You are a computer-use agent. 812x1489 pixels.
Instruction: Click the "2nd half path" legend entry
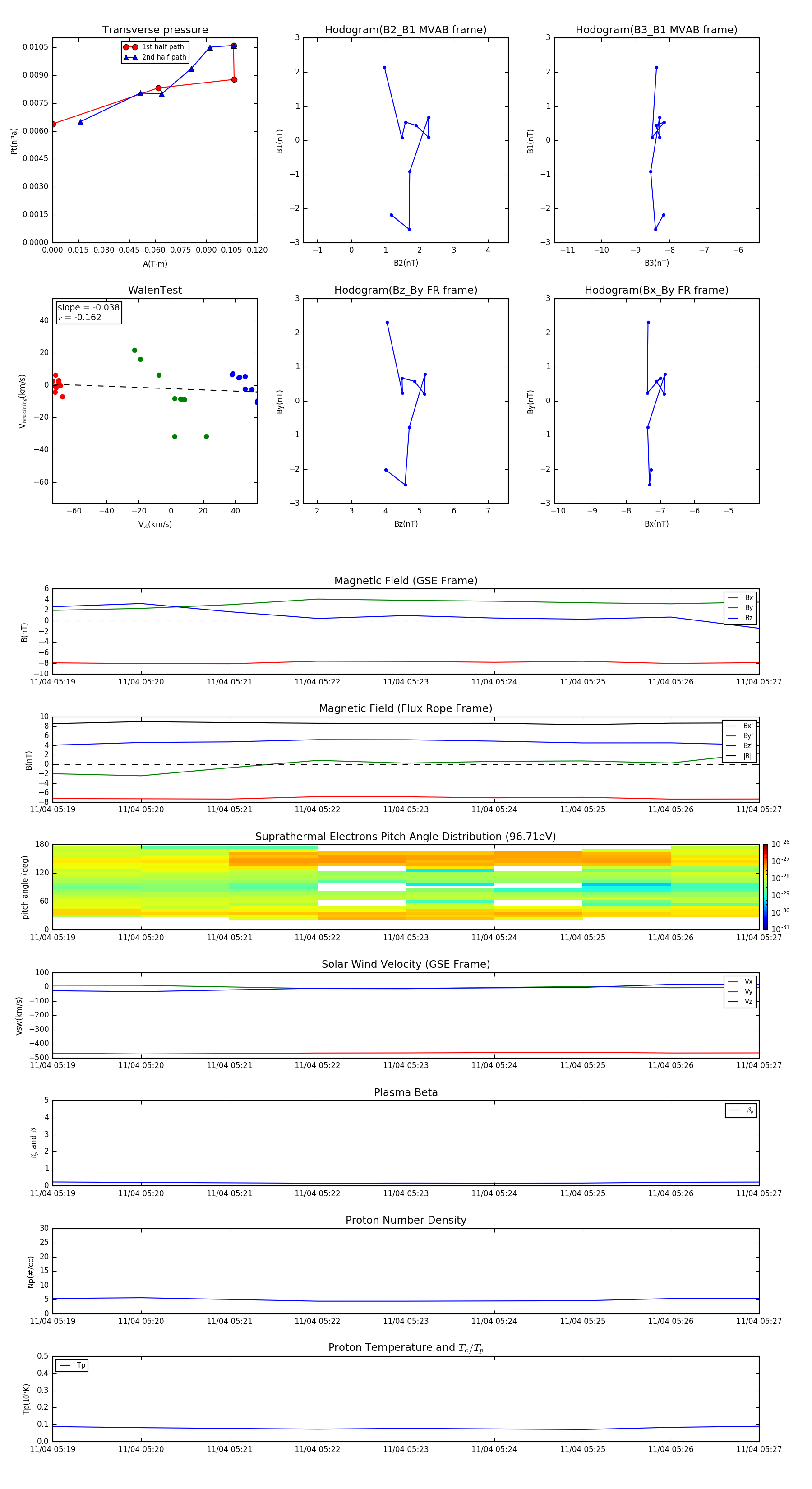click(x=154, y=57)
